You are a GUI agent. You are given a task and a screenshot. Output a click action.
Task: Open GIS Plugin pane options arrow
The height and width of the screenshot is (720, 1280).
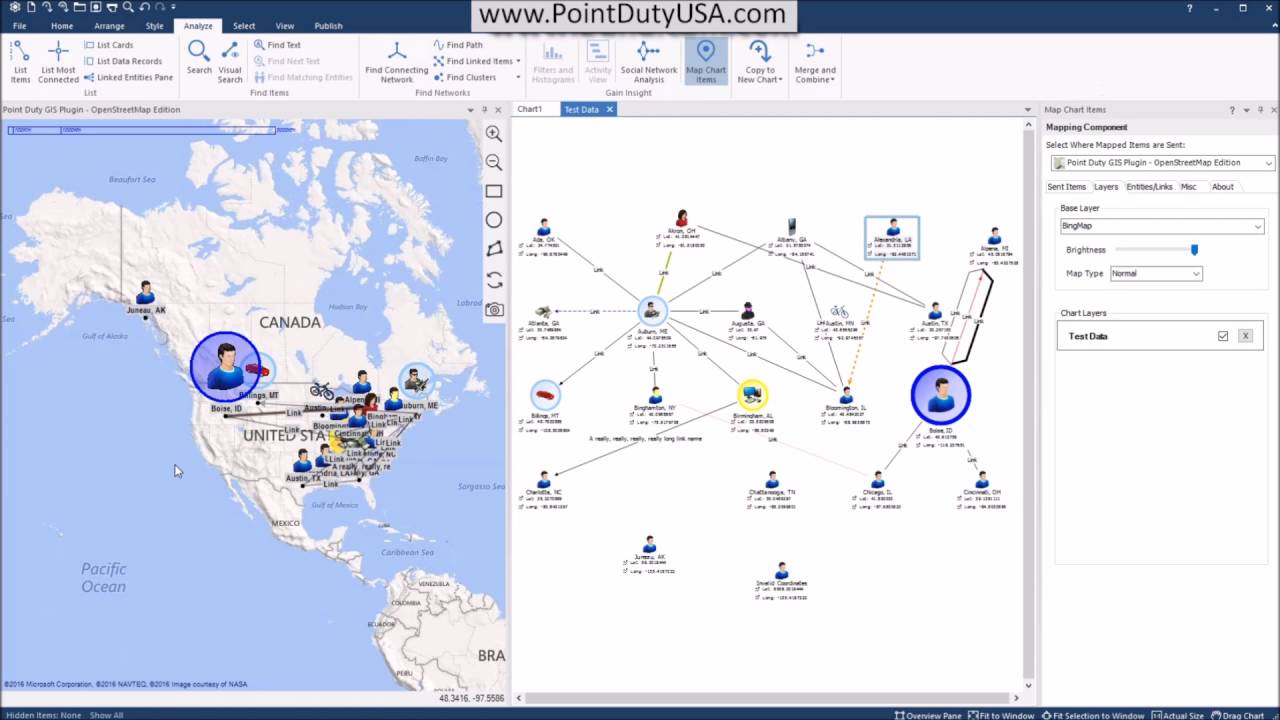pos(470,110)
